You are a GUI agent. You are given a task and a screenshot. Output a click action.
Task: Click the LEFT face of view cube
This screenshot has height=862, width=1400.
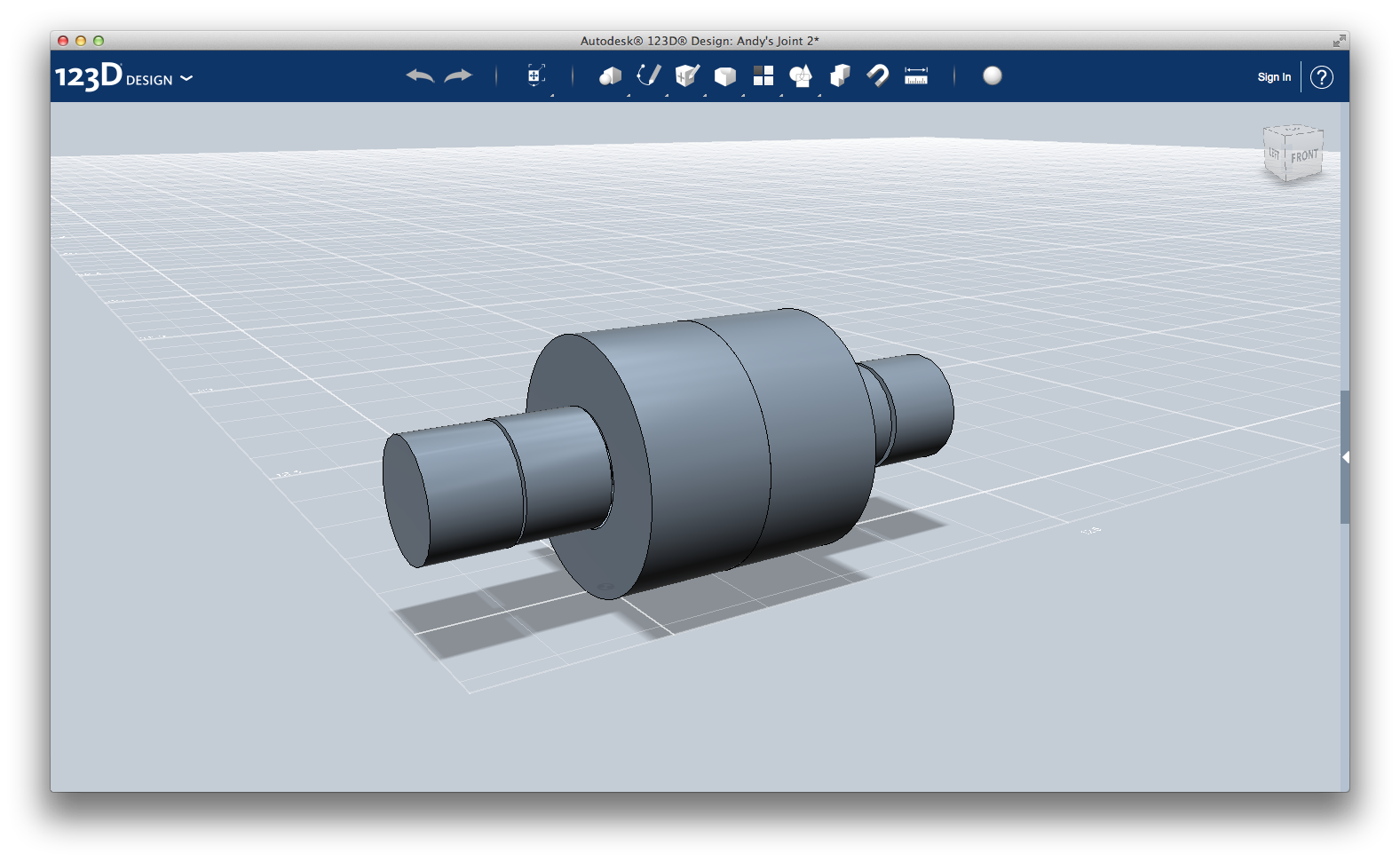pyautogui.click(x=1274, y=154)
